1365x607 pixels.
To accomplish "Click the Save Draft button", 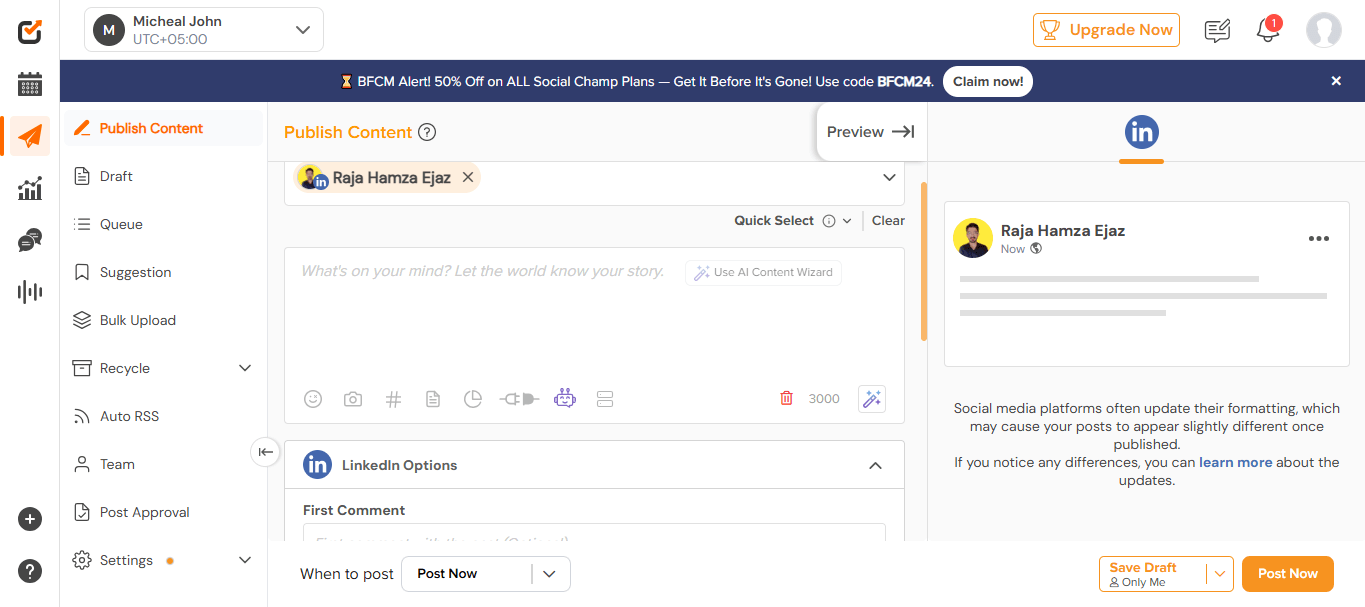I will tap(1153, 574).
